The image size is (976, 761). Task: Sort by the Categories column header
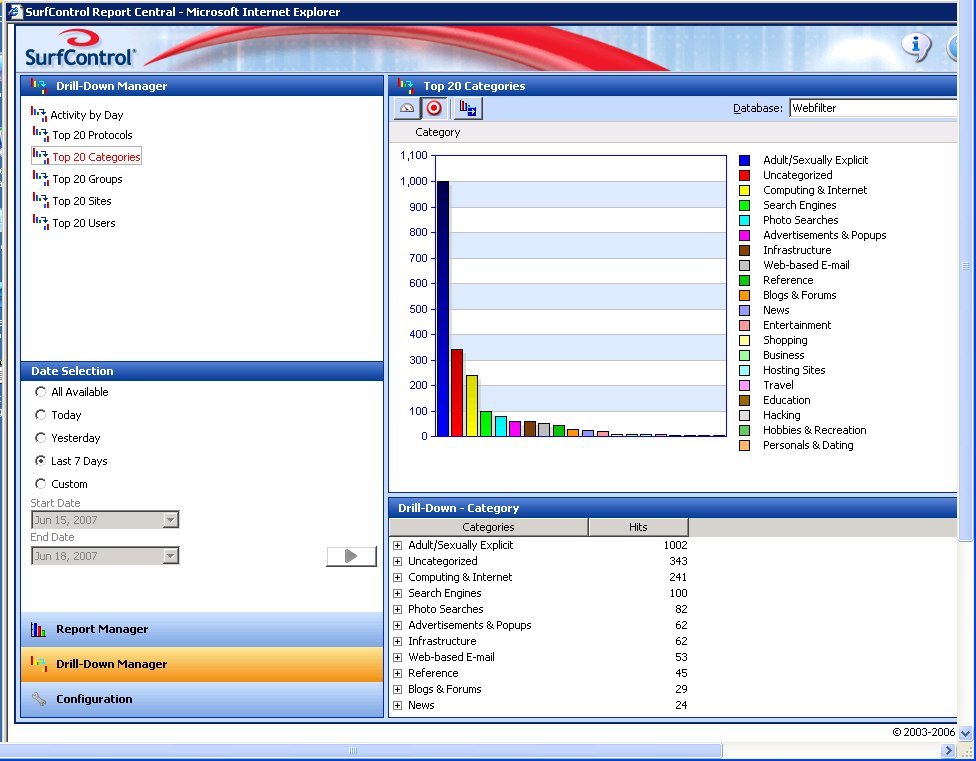[489, 527]
